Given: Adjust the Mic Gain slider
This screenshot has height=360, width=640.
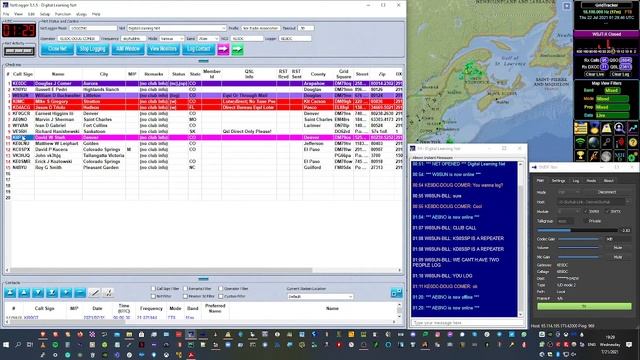Looking at the screenshot, I should [x=578, y=257].
